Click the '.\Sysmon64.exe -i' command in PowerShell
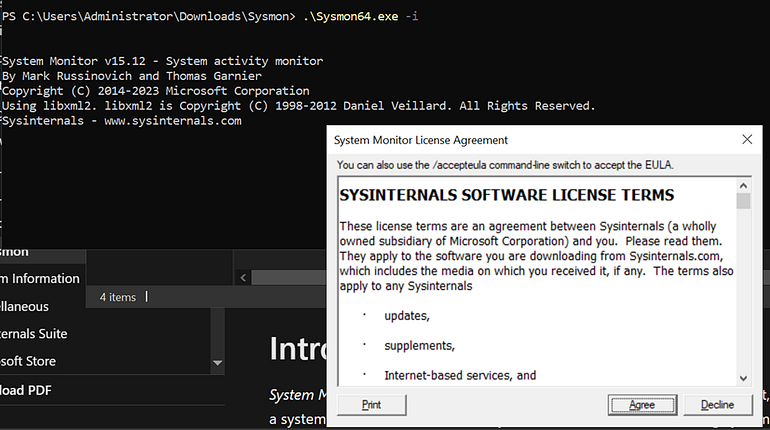 360,16
